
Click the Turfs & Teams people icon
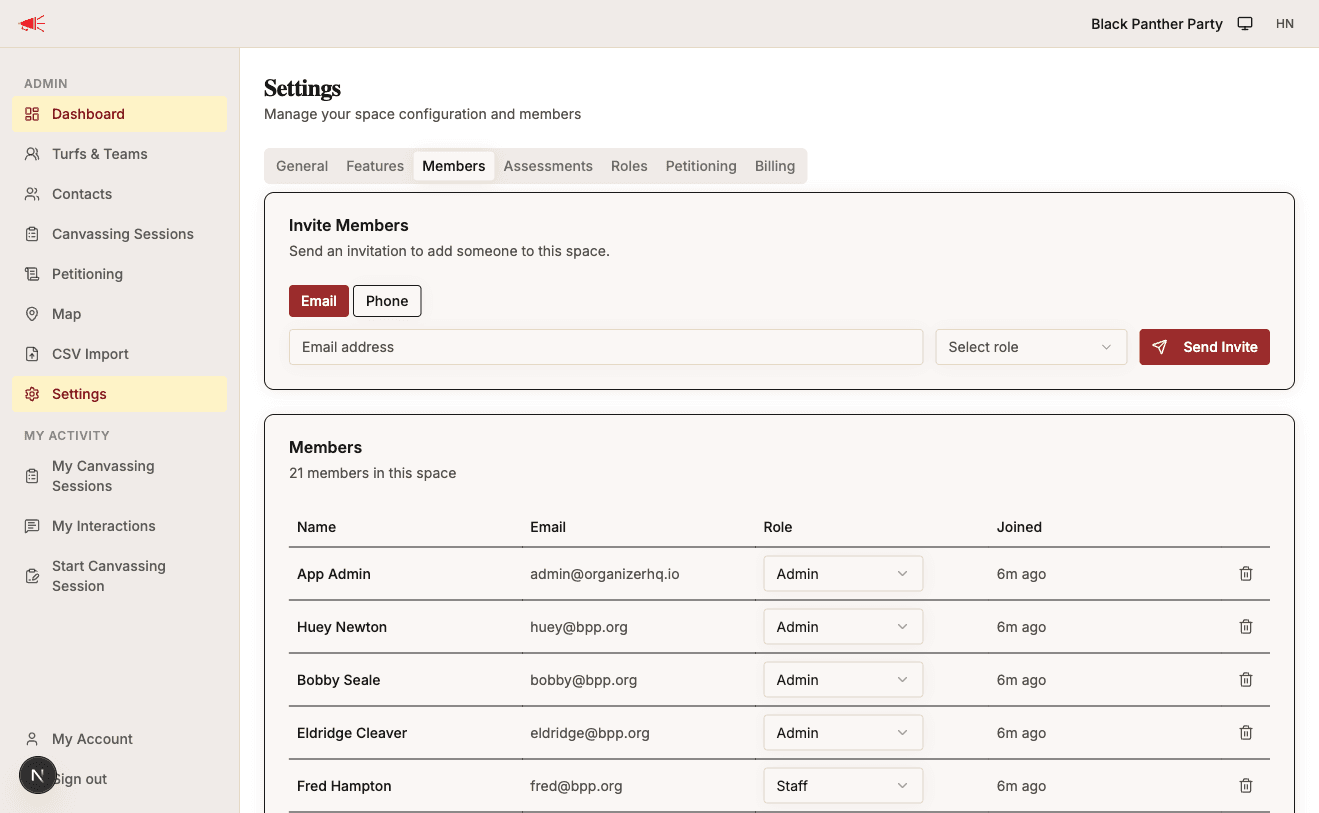(x=32, y=154)
